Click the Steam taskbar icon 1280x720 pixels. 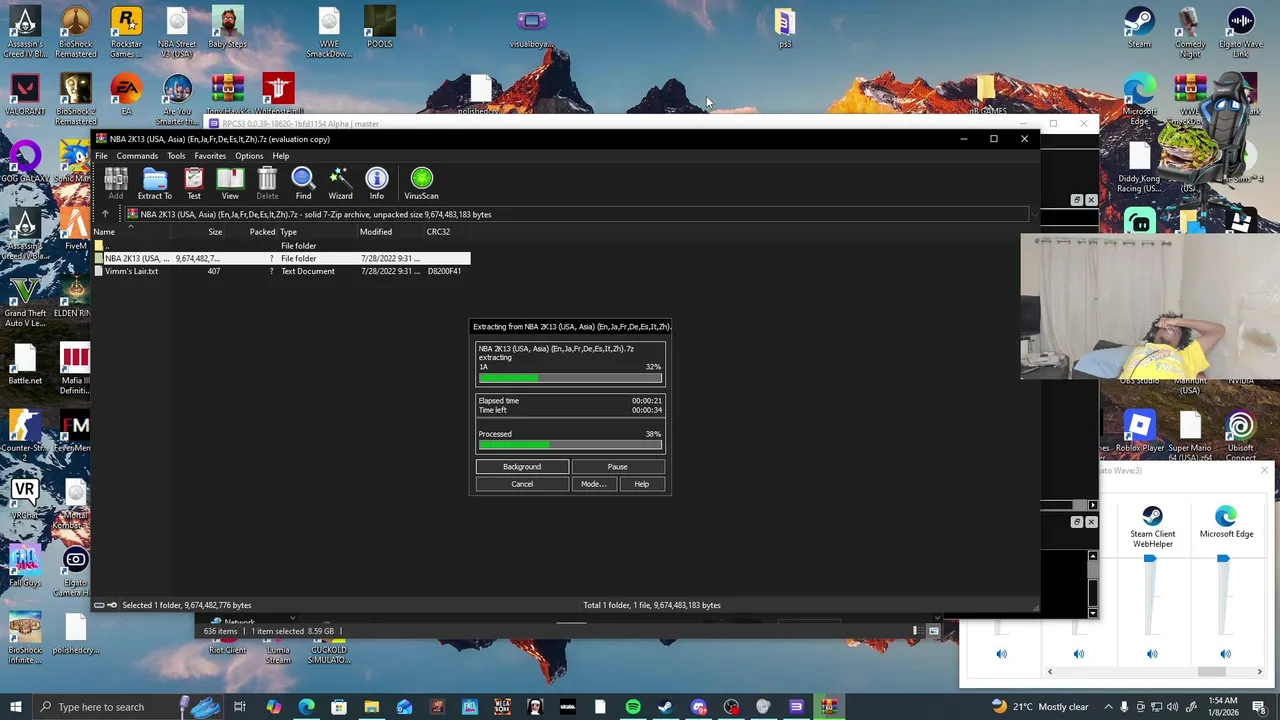(665, 707)
